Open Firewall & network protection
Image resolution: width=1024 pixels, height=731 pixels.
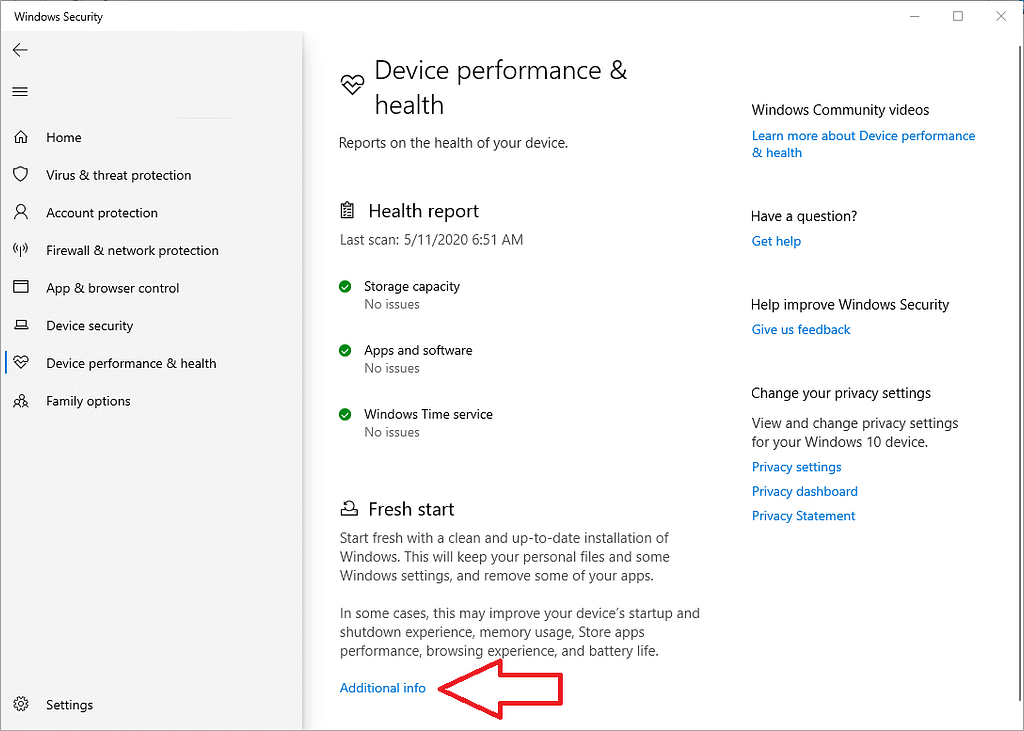click(152, 250)
